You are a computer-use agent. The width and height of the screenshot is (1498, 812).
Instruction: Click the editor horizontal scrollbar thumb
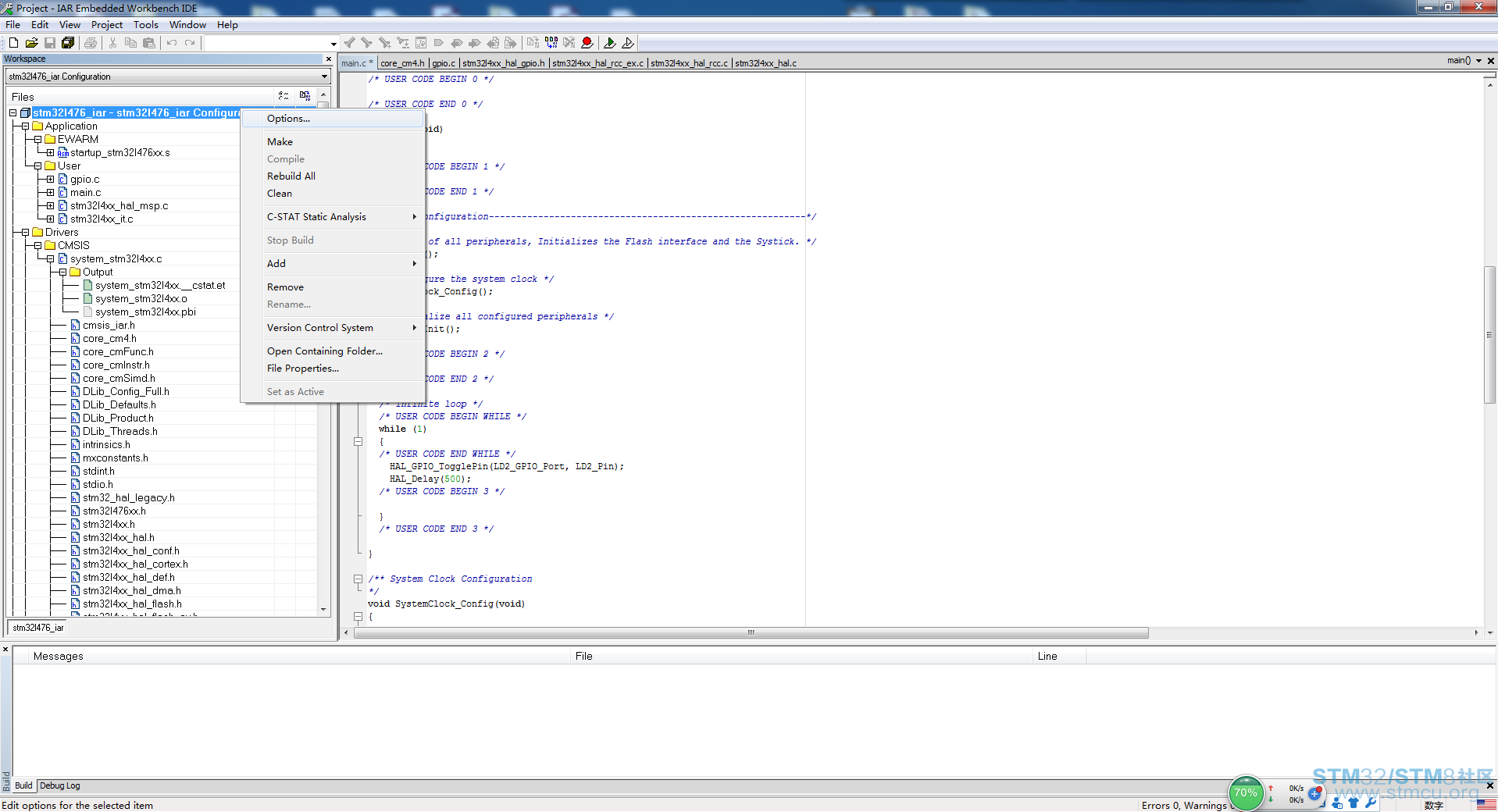click(x=751, y=632)
